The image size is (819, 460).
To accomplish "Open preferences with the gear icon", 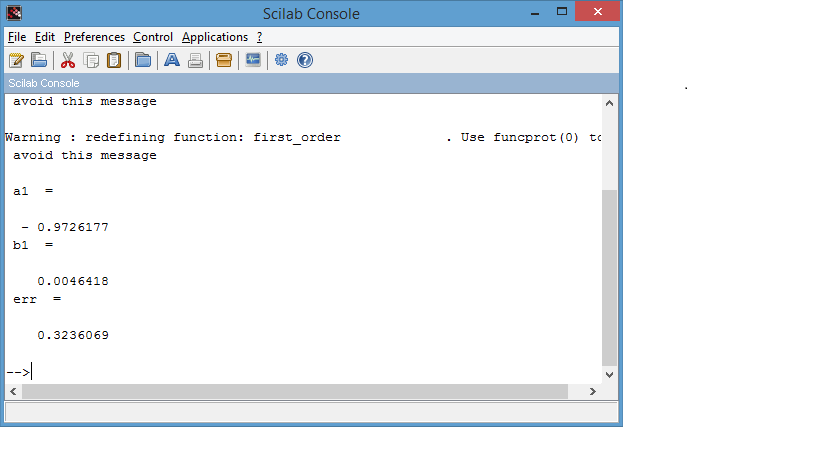I will 281,60.
